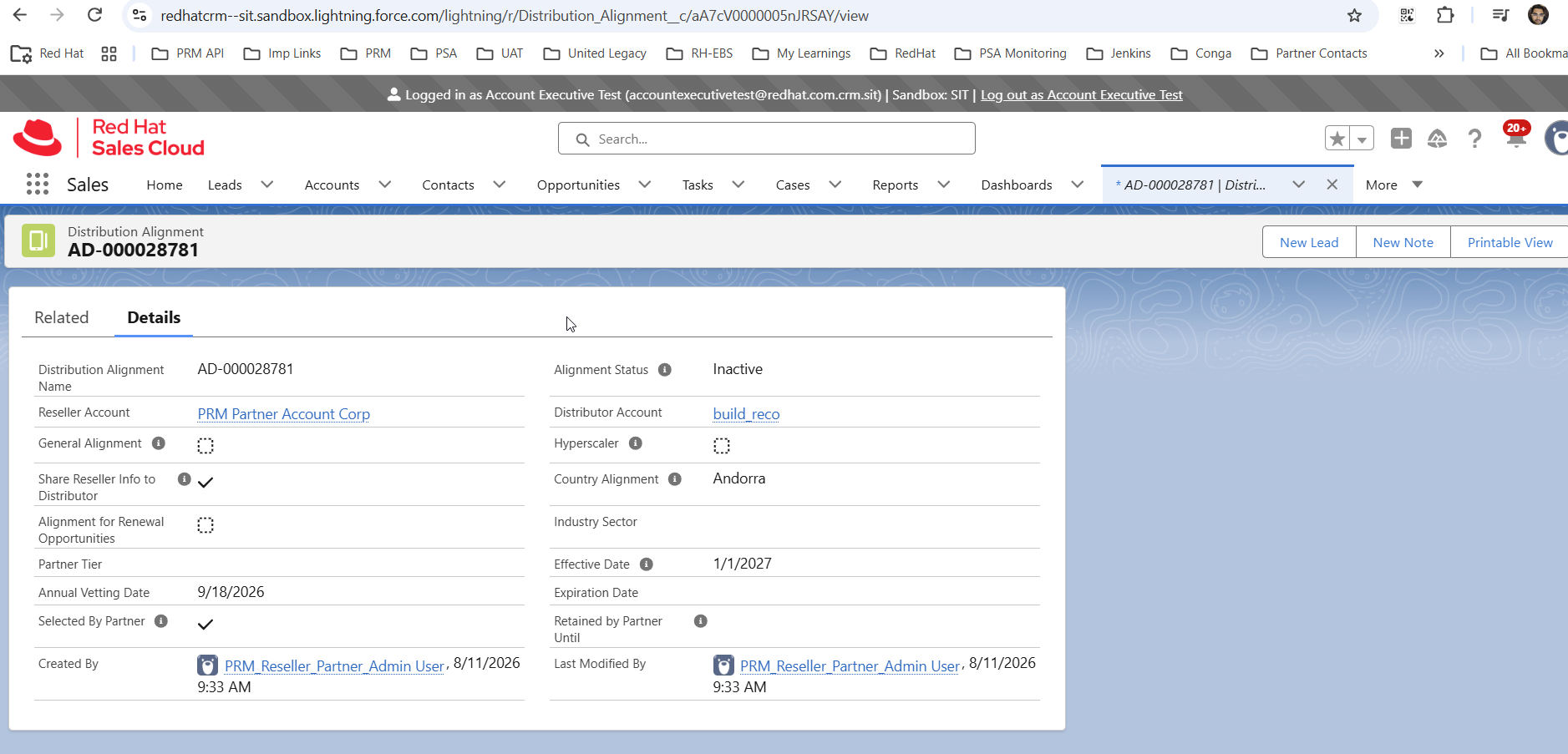Toggle Alignment for Renewal Opportunities checkbox

[206, 525]
